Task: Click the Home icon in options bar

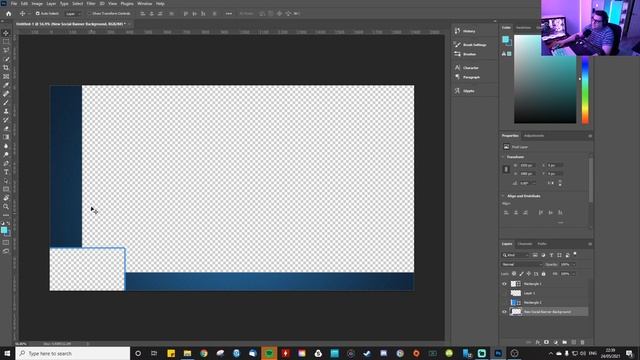Action: (x=9, y=13)
